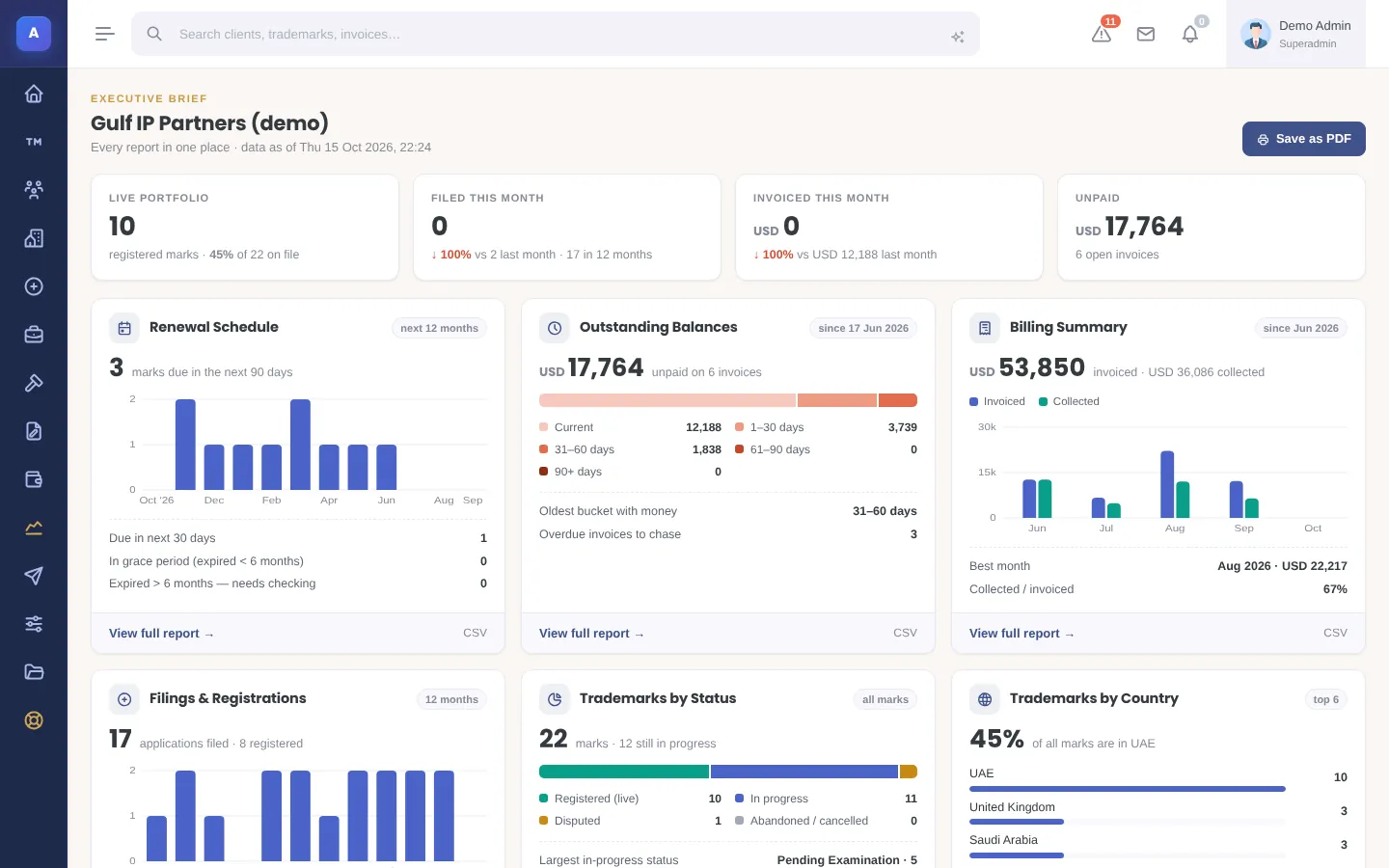Open the alerts warning icon with badge 11
1389x868 pixels.
(1102, 34)
